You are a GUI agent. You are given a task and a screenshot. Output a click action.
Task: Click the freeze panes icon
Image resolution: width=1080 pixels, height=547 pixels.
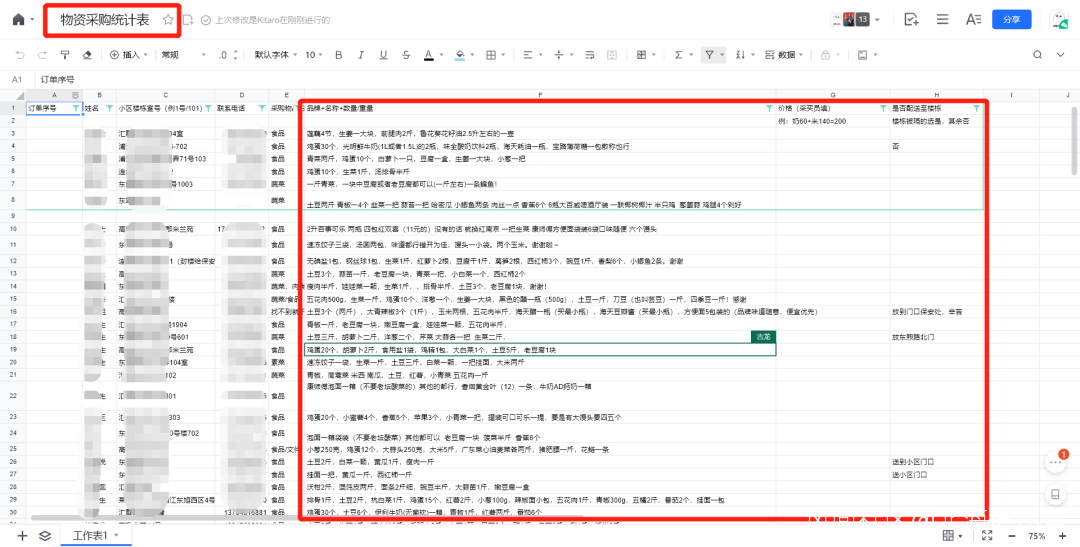pyautogui.click(x=641, y=55)
